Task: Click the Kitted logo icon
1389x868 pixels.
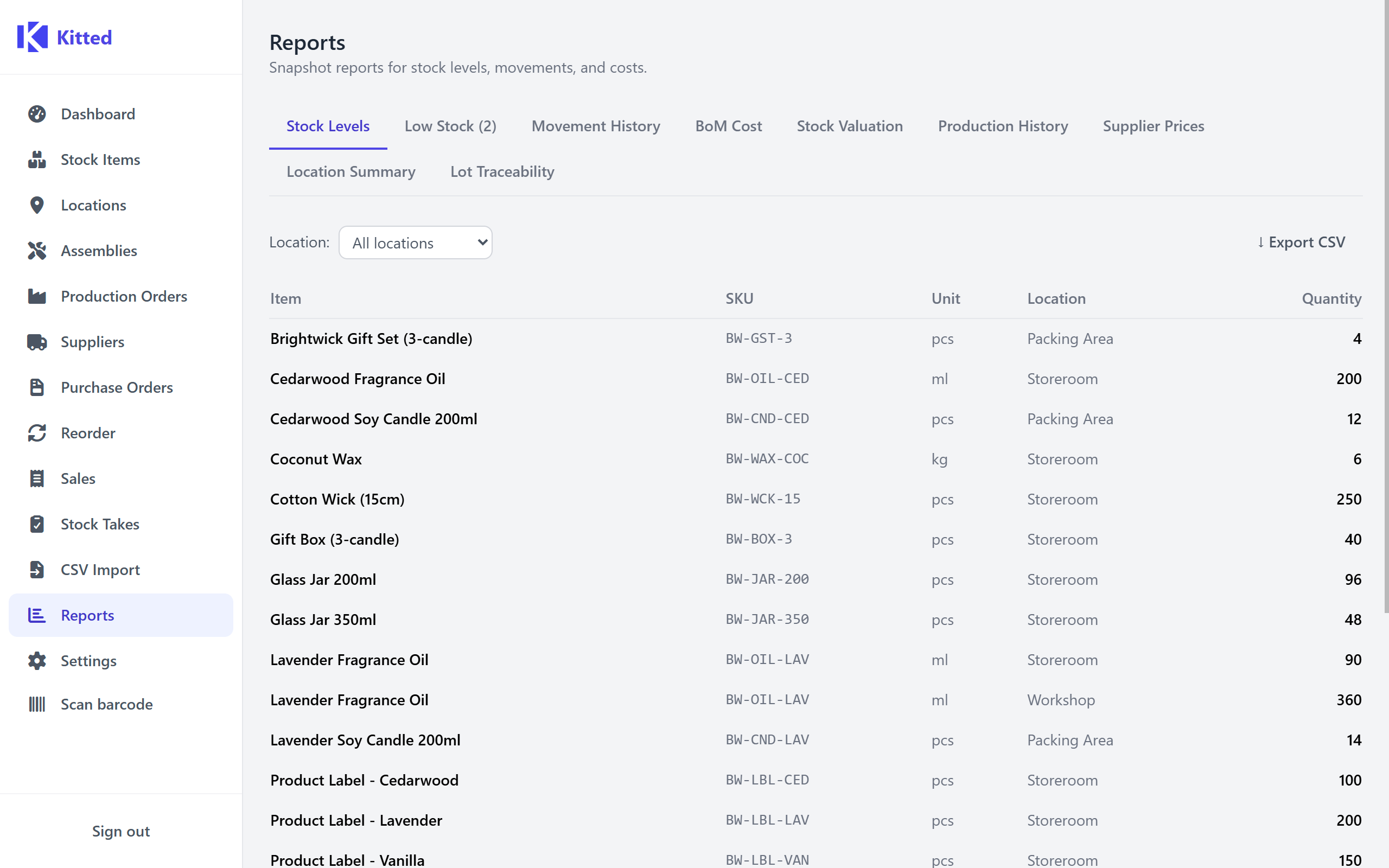Action: pos(32,37)
